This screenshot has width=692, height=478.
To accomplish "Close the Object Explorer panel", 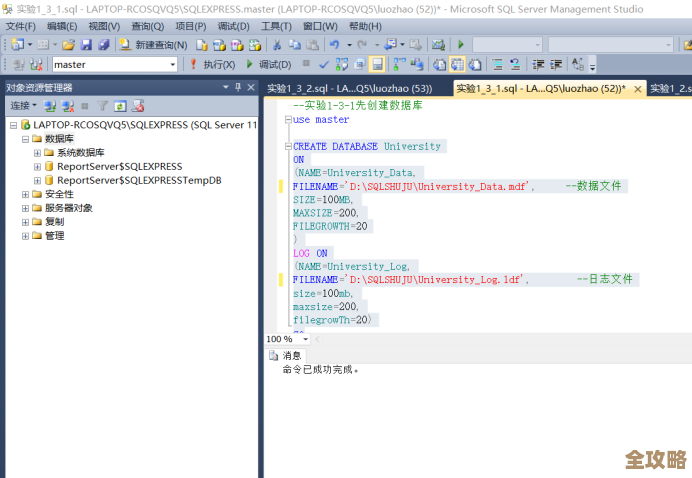I will 251,87.
